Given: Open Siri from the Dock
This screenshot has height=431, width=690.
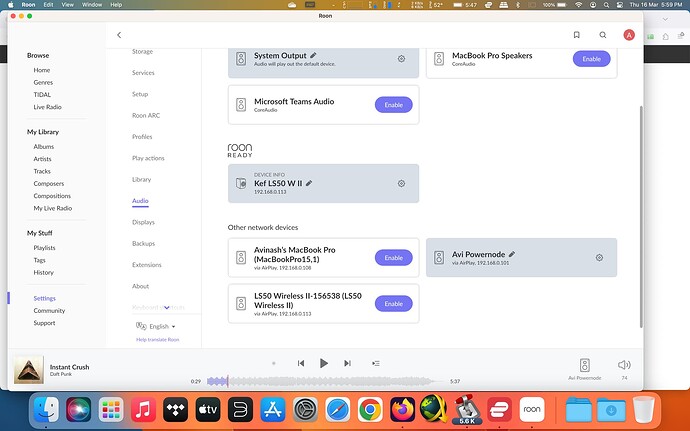Looking at the screenshot, I should 78,409.
